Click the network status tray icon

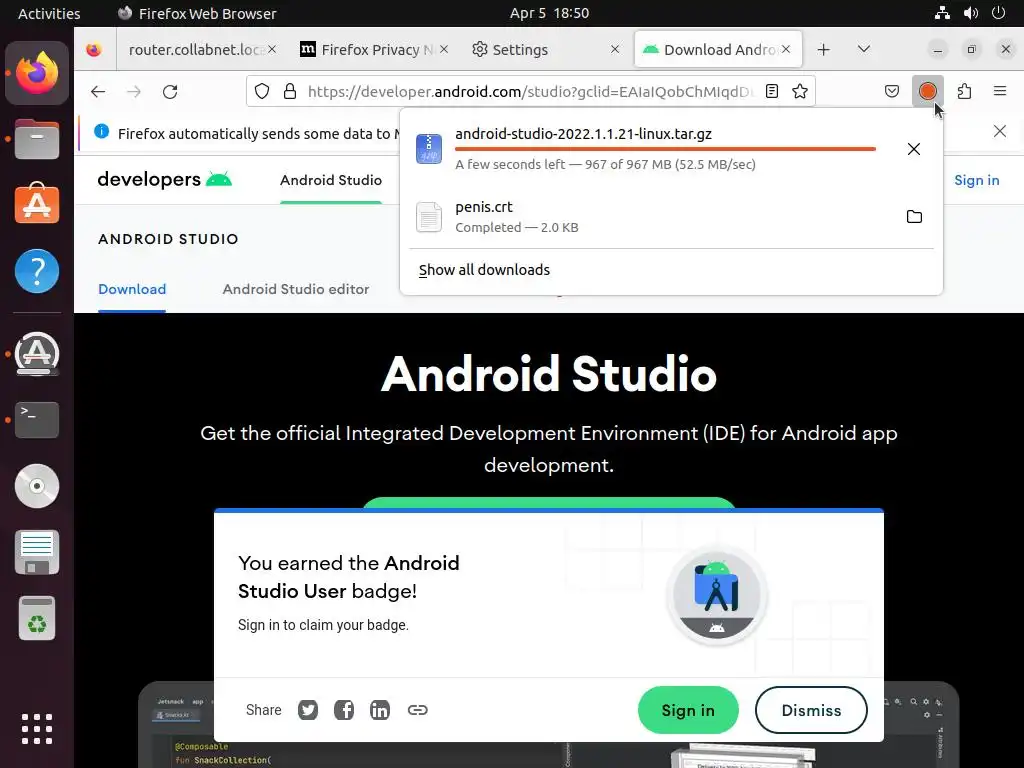942,13
